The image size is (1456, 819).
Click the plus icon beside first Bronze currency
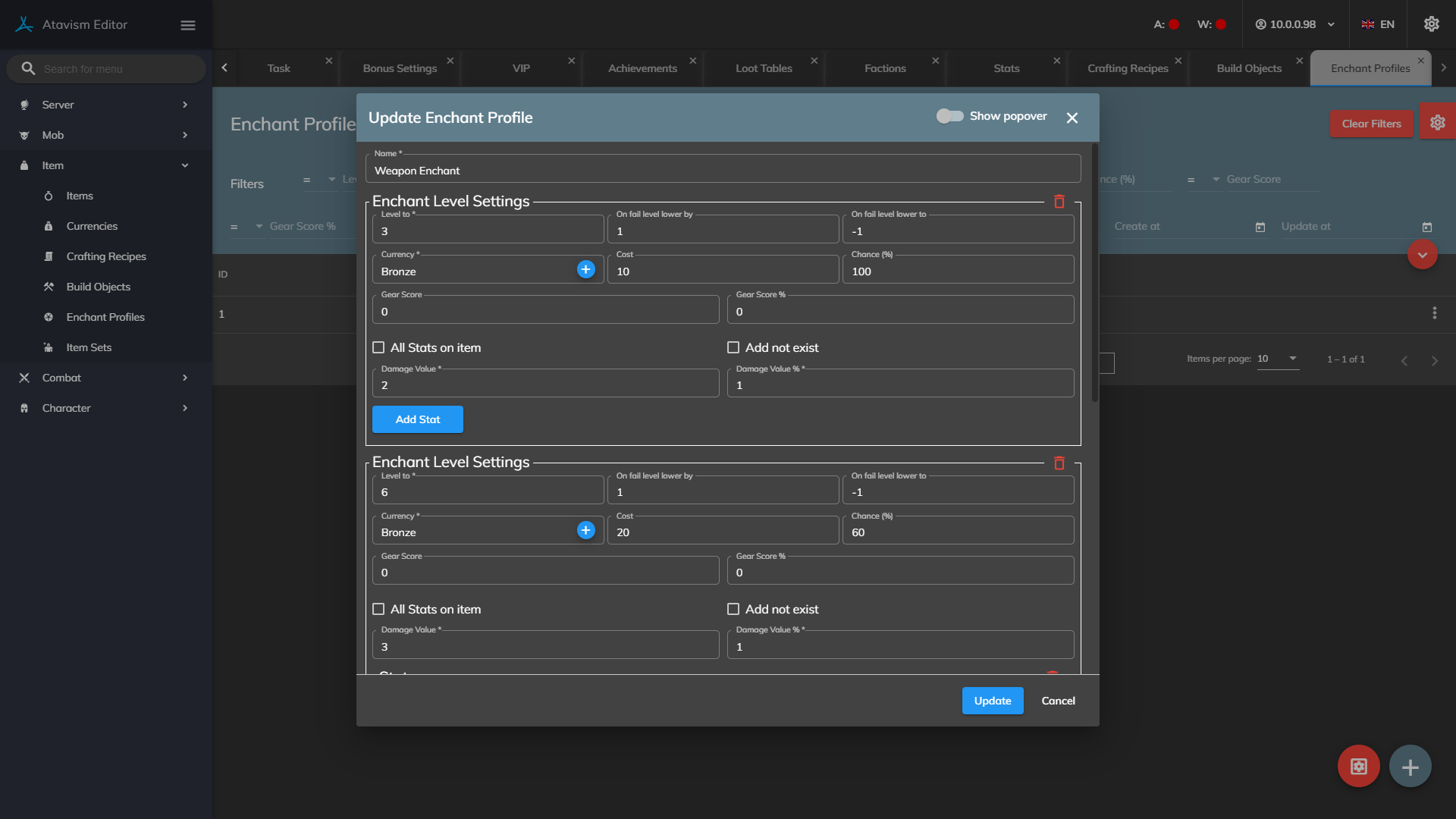click(585, 269)
